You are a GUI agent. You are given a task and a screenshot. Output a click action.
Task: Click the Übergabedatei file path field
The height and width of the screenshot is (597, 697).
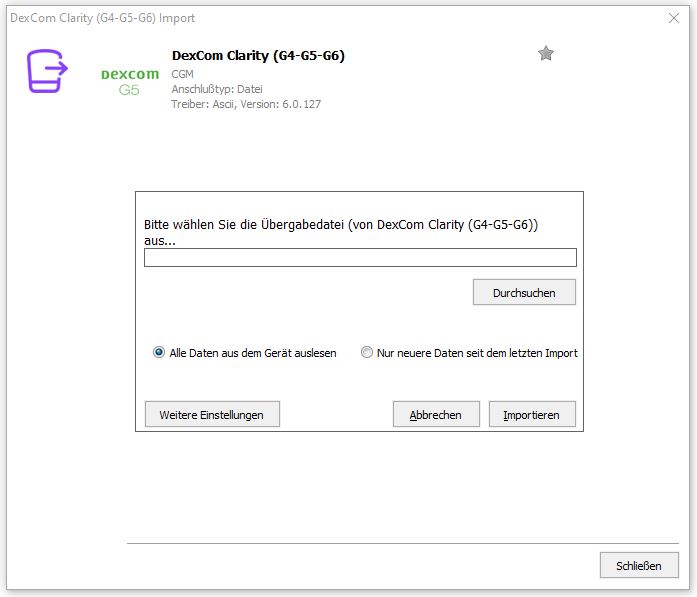(360, 257)
